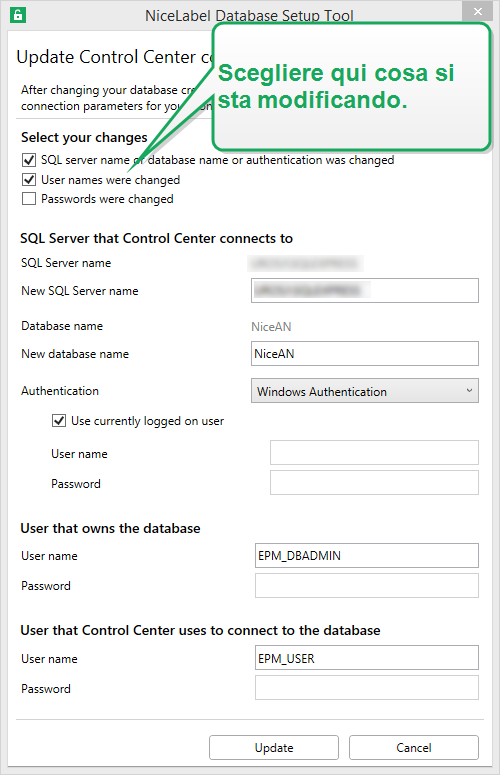Toggle SQL server name changed checkbox
The height and width of the screenshot is (775, 500).
29,160
